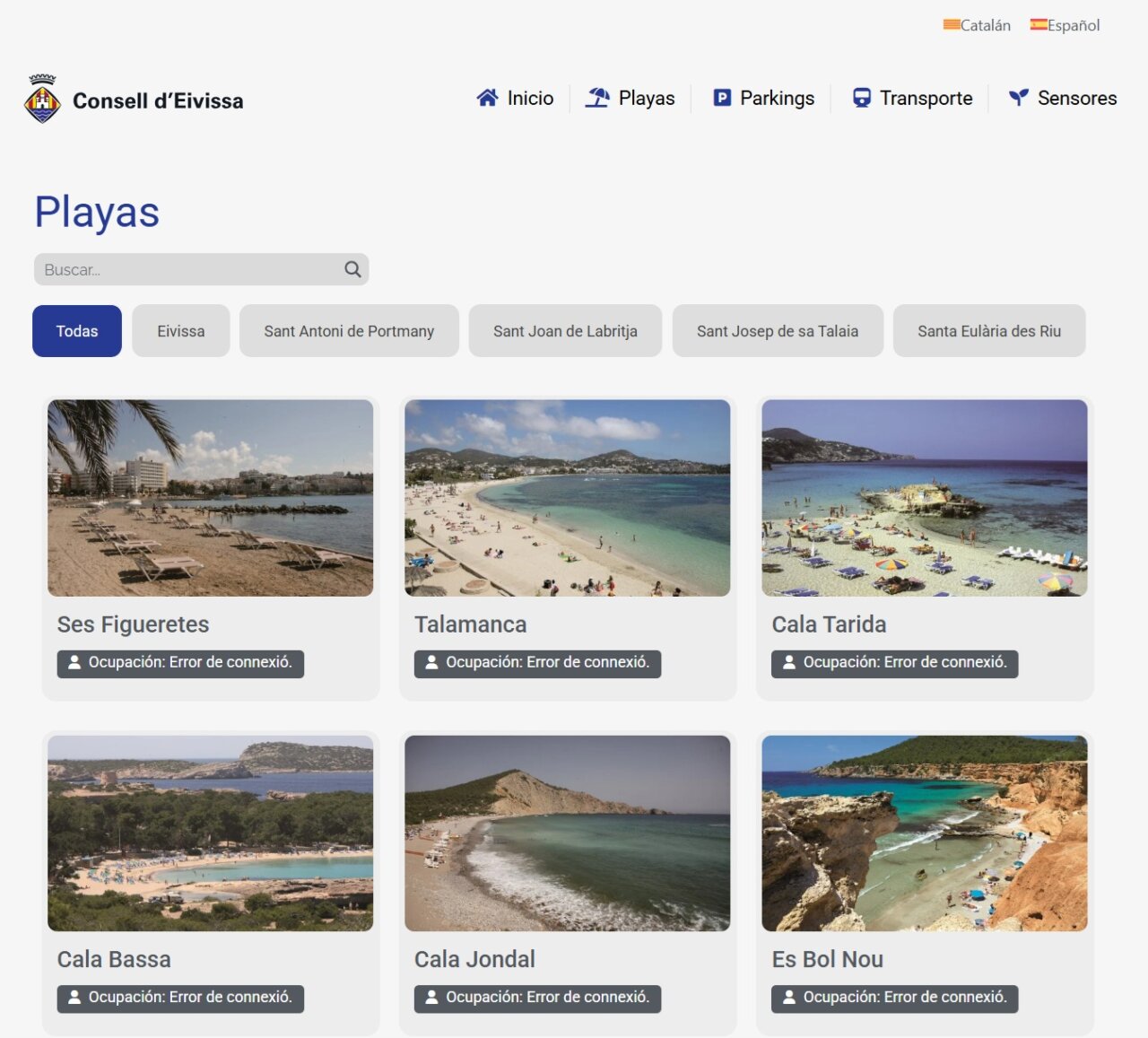Select Sant Josep de sa Talaia filter

(778, 331)
